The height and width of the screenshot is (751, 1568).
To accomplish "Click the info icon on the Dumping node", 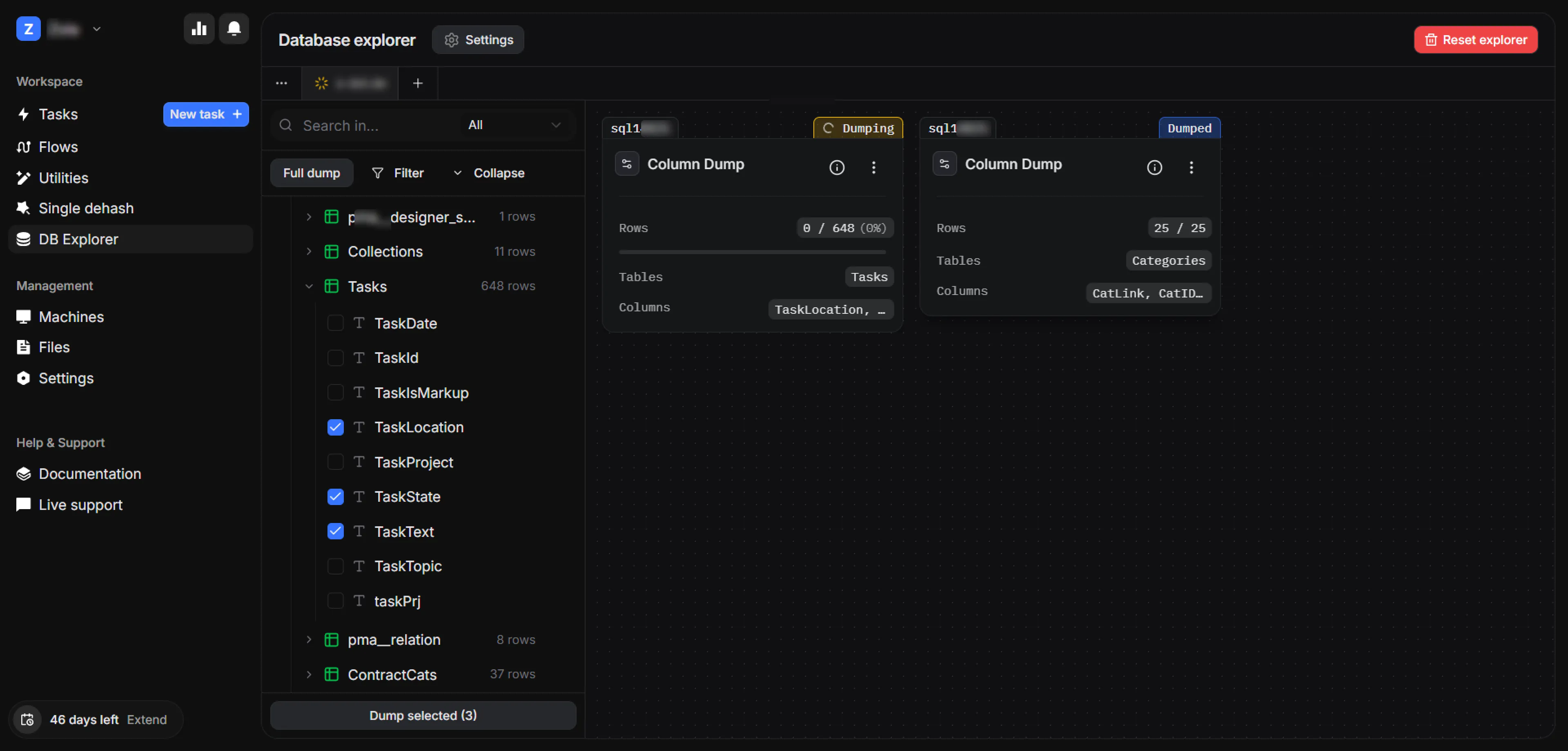I will click(x=837, y=168).
